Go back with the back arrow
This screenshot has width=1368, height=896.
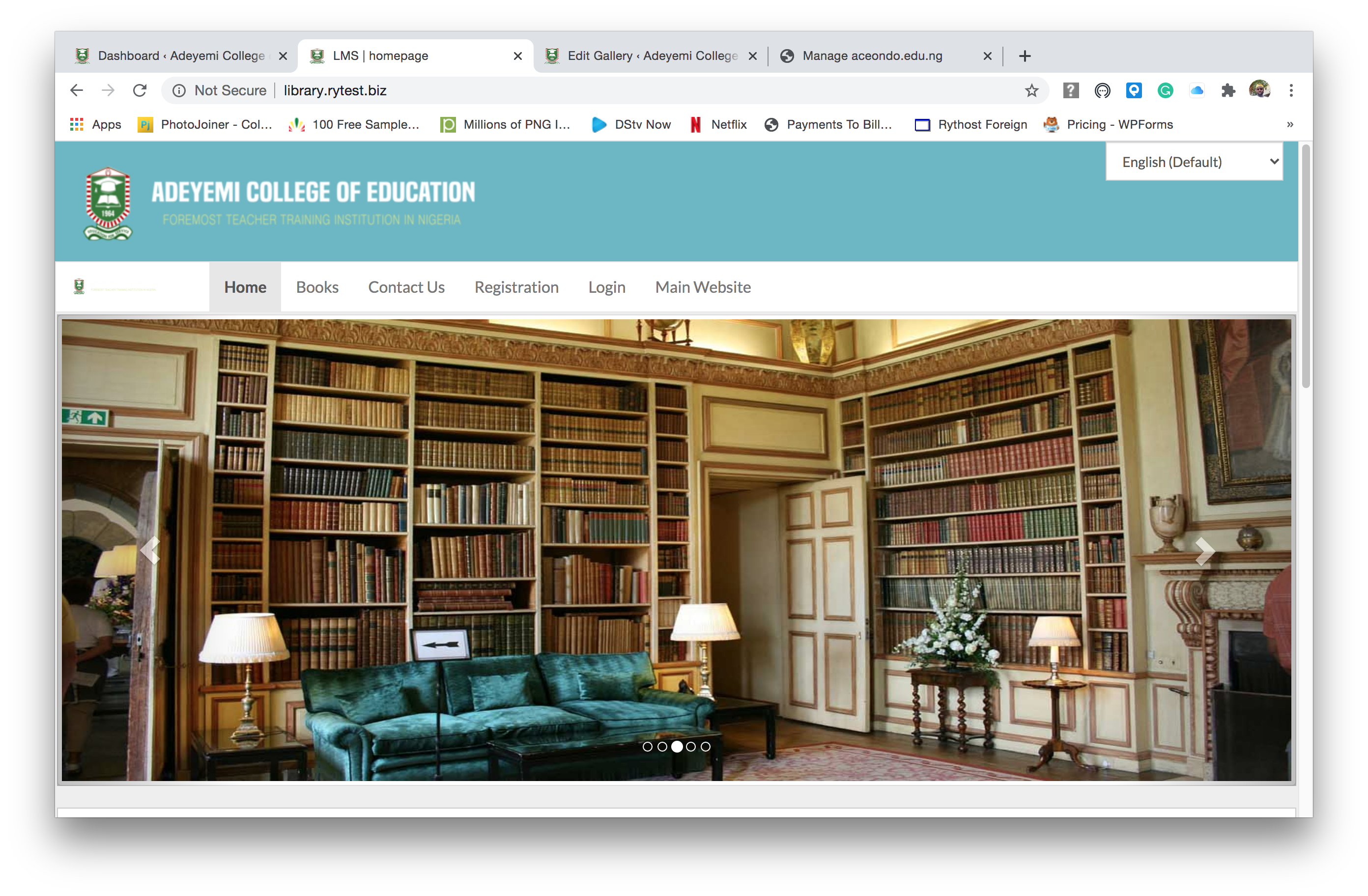point(77,90)
